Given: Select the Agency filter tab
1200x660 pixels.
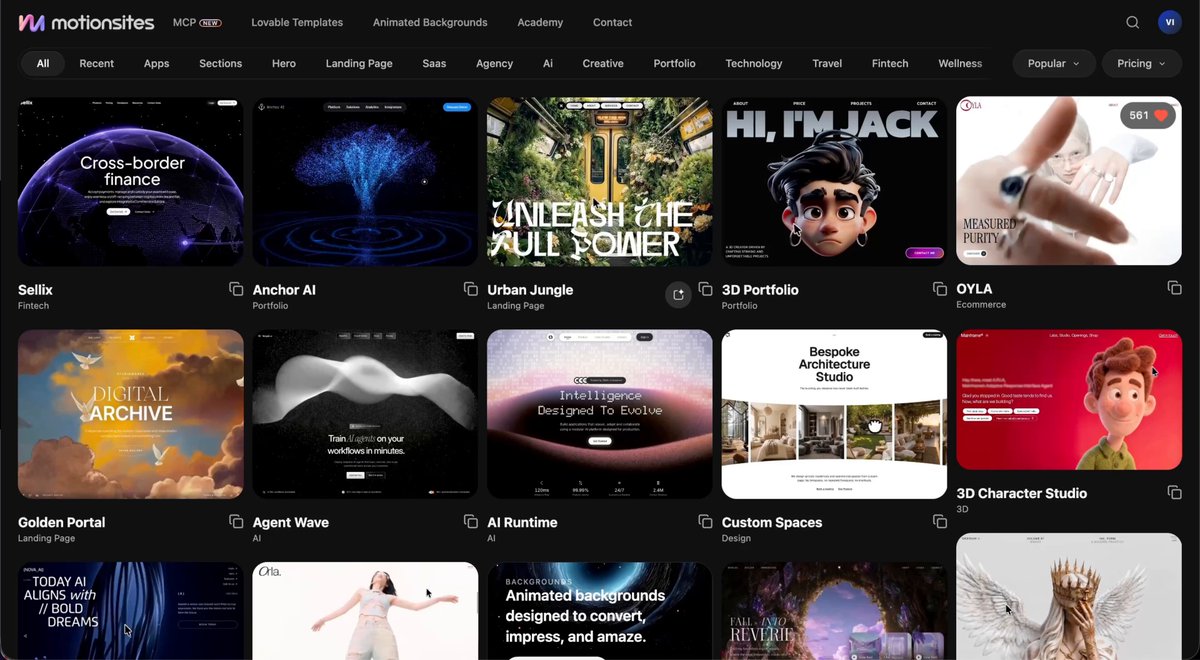Looking at the screenshot, I should click(495, 63).
